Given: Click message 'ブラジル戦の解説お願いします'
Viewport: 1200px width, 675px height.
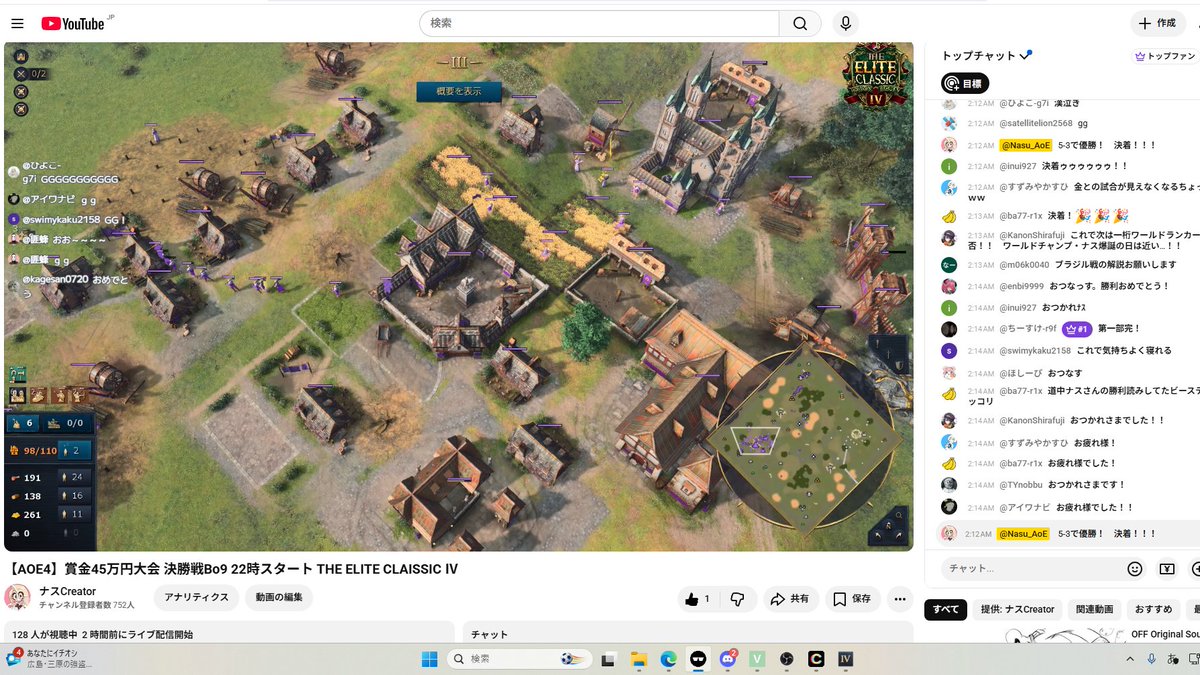Looking at the screenshot, I should click(x=1116, y=265).
